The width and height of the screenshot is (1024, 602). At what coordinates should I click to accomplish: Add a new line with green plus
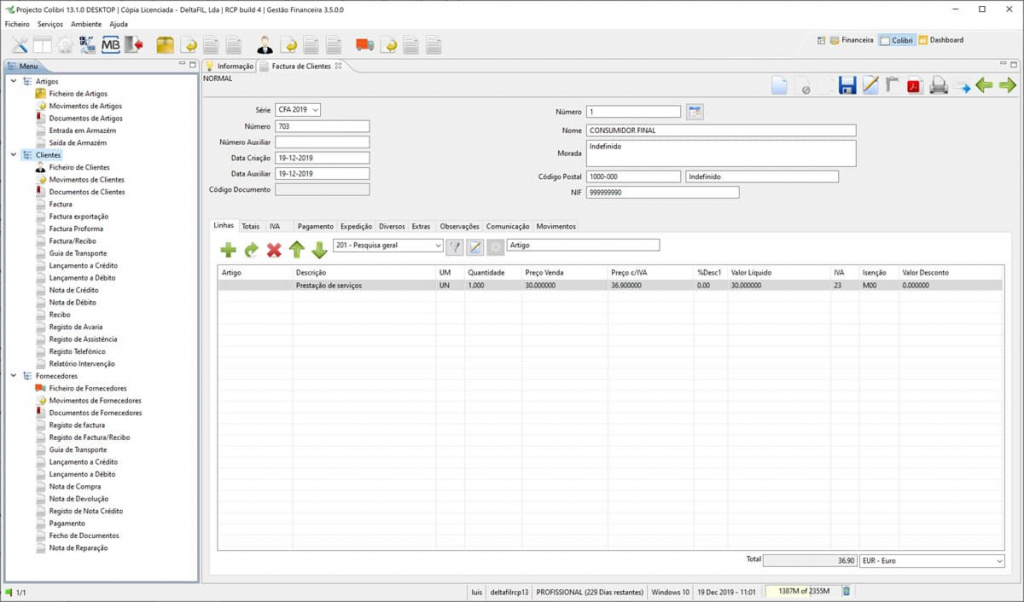coord(228,250)
